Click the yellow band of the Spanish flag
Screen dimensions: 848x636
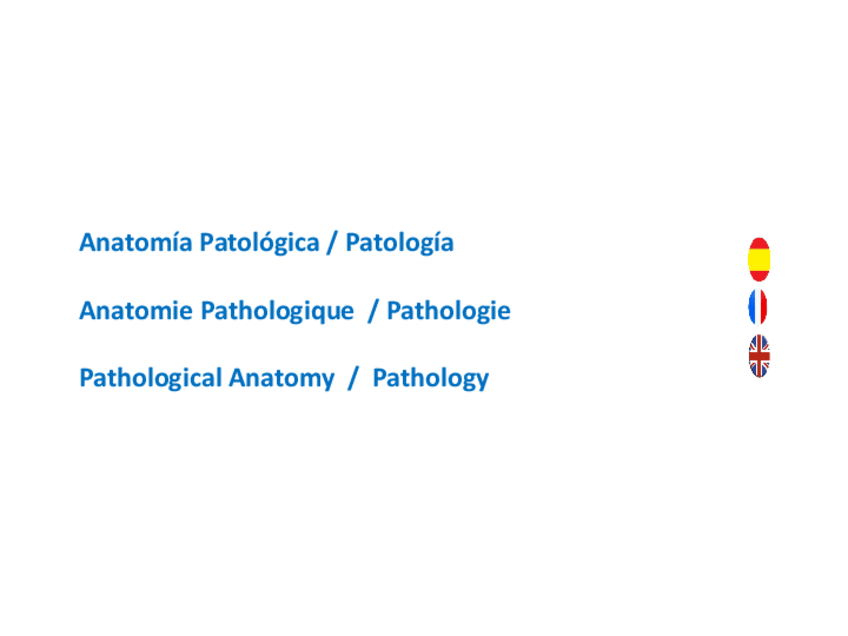pos(759,260)
